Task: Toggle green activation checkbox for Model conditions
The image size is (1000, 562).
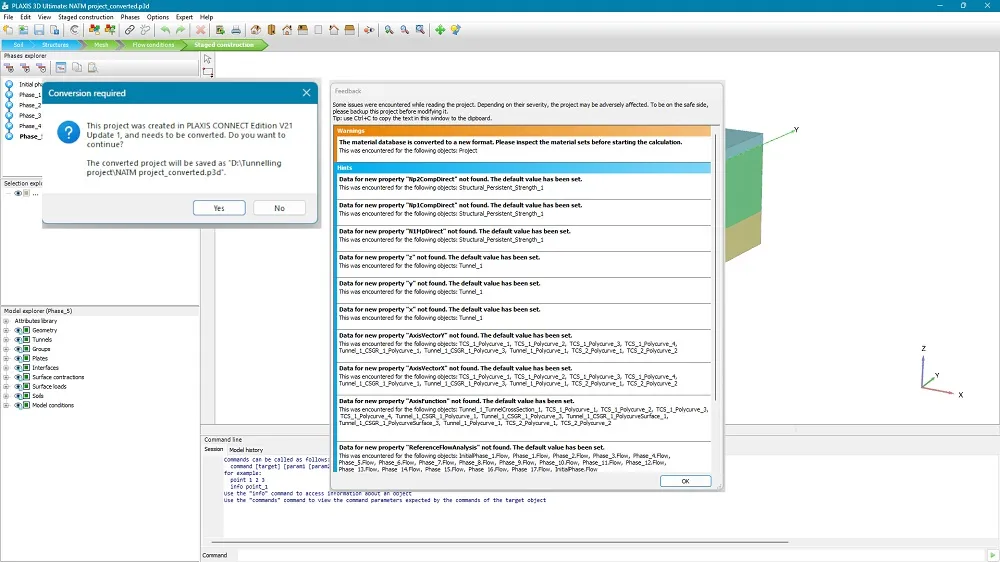Action: pos(27,405)
